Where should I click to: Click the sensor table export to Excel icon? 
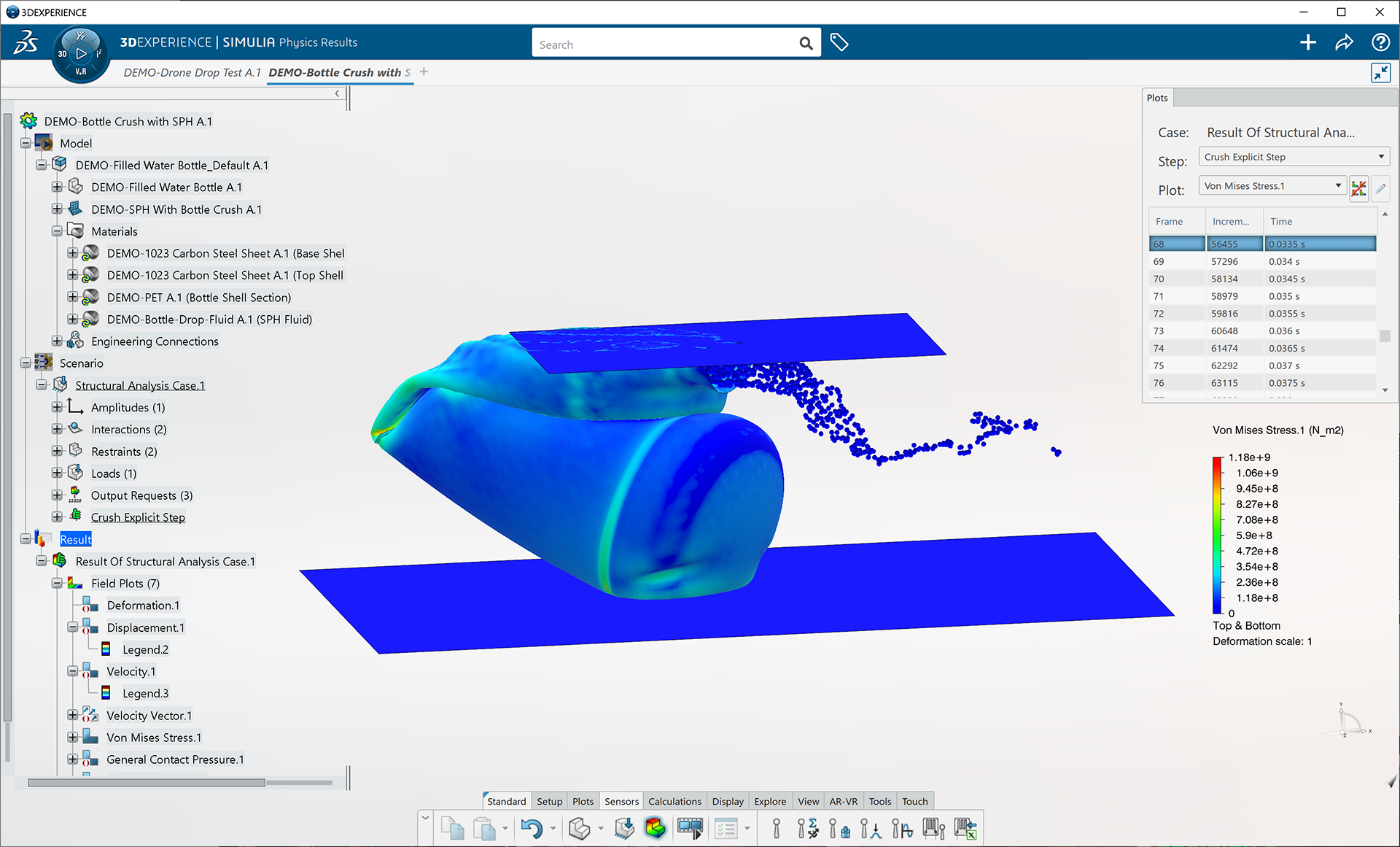pos(965,829)
